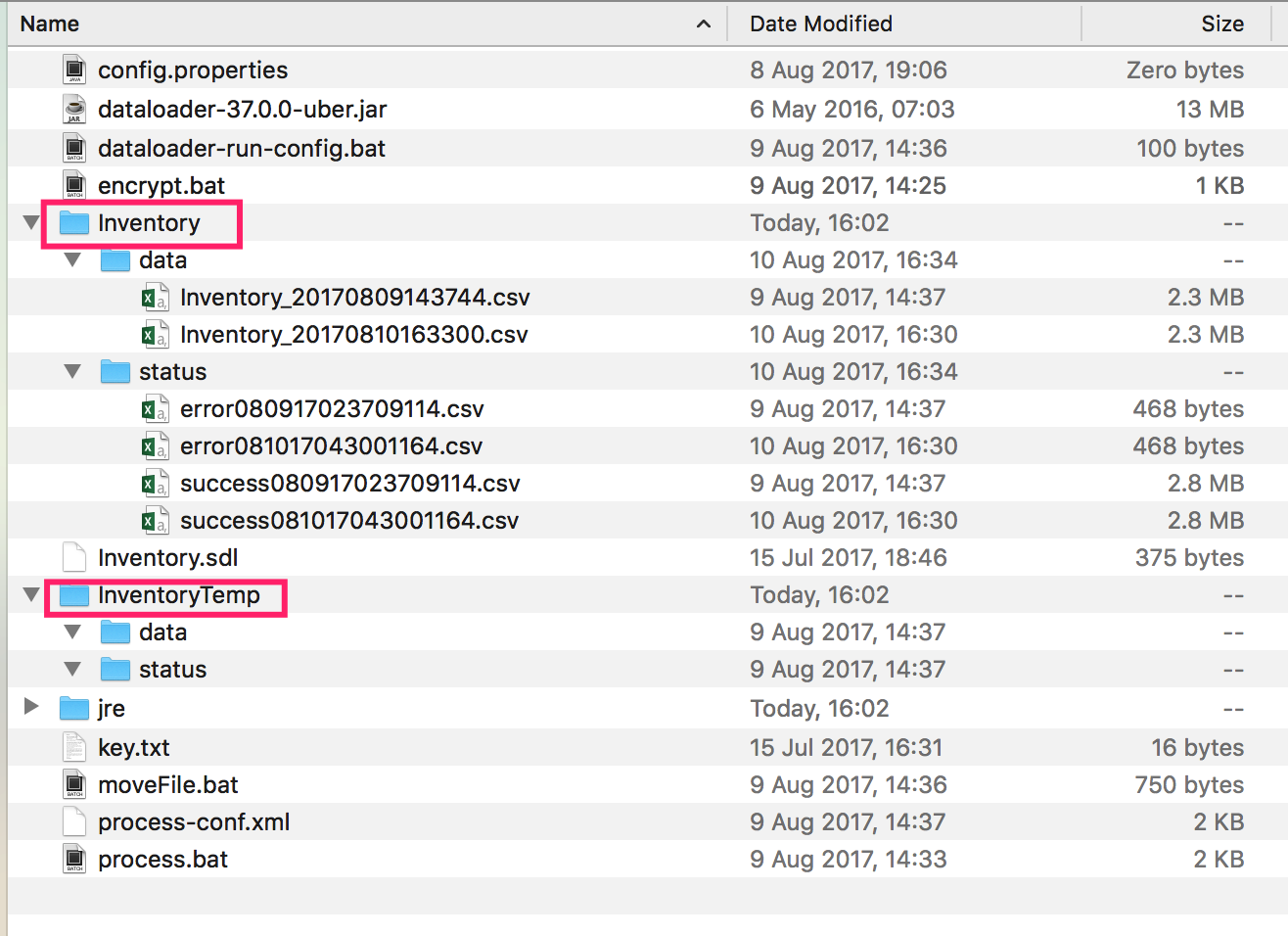The height and width of the screenshot is (936, 1288).
Task: Select the name "encrypt.bat"
Action: [161, 186]
